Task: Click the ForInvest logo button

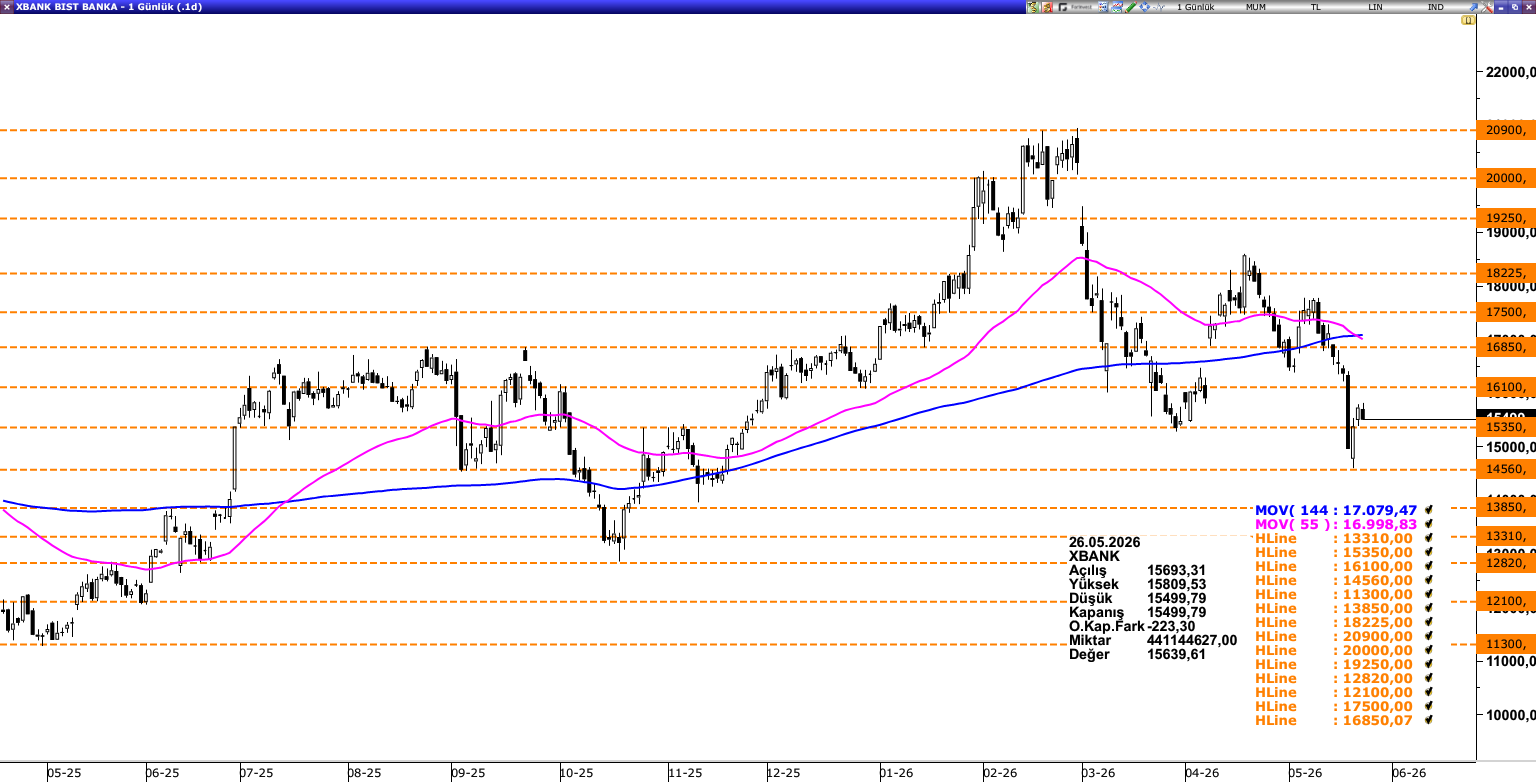Action: (x=1075, y=7)
